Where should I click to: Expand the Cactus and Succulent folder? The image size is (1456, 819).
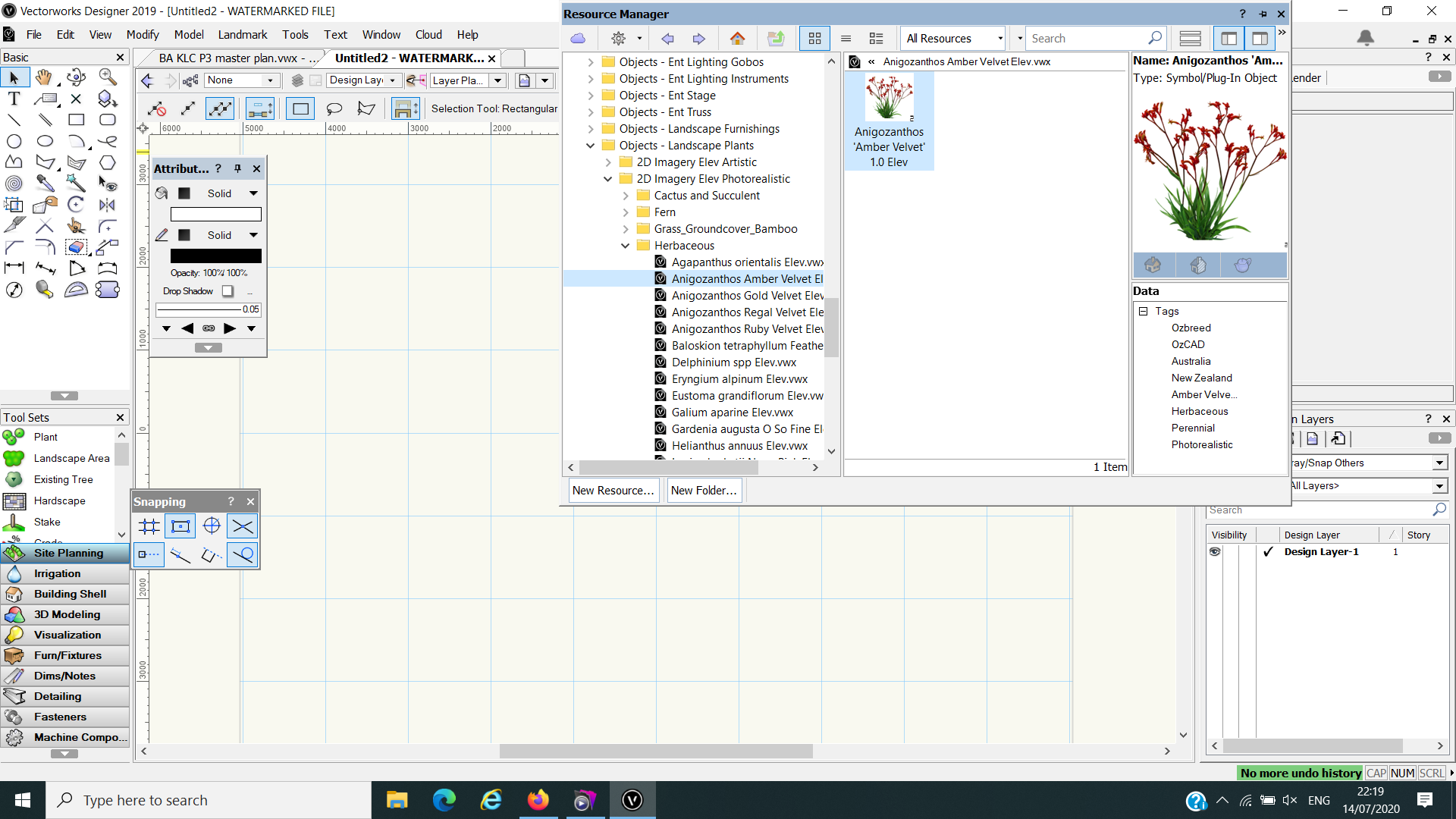pos(626,196)
